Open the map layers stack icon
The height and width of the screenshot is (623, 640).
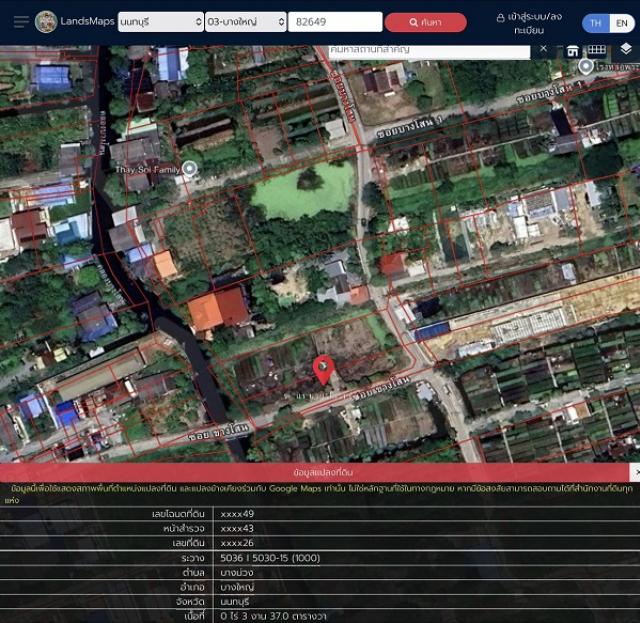(x=626, y=49)
